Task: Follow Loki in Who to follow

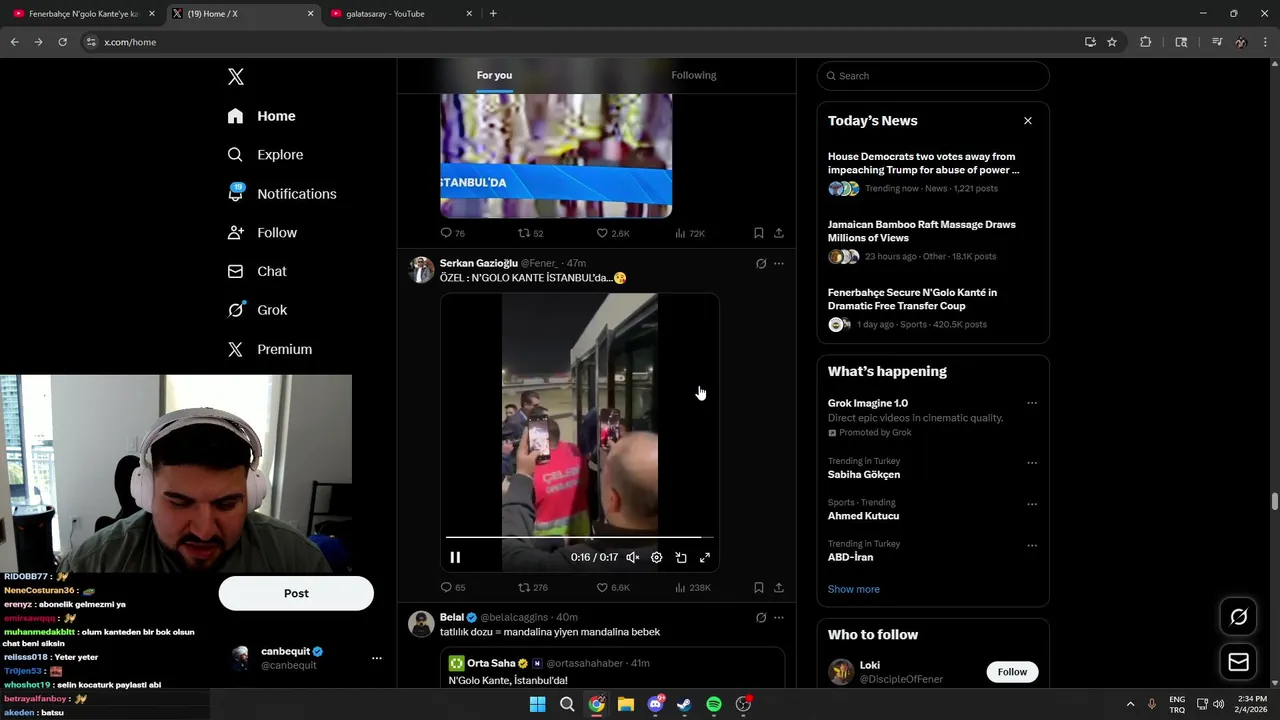Action: tap(1012, 672)
